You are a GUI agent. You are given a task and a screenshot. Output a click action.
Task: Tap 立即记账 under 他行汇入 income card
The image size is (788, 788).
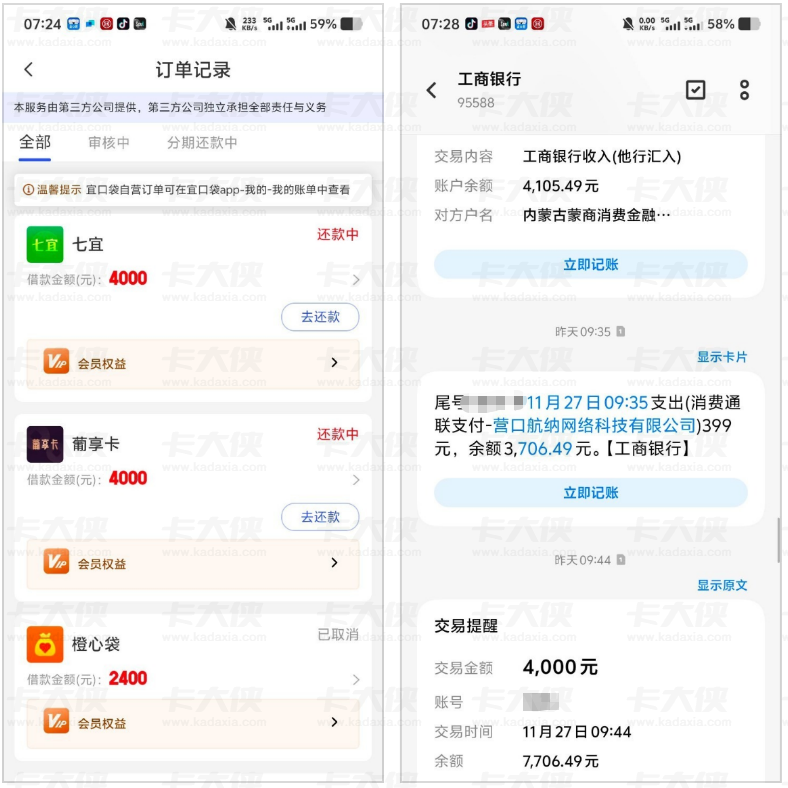click(x=590, y=264)
